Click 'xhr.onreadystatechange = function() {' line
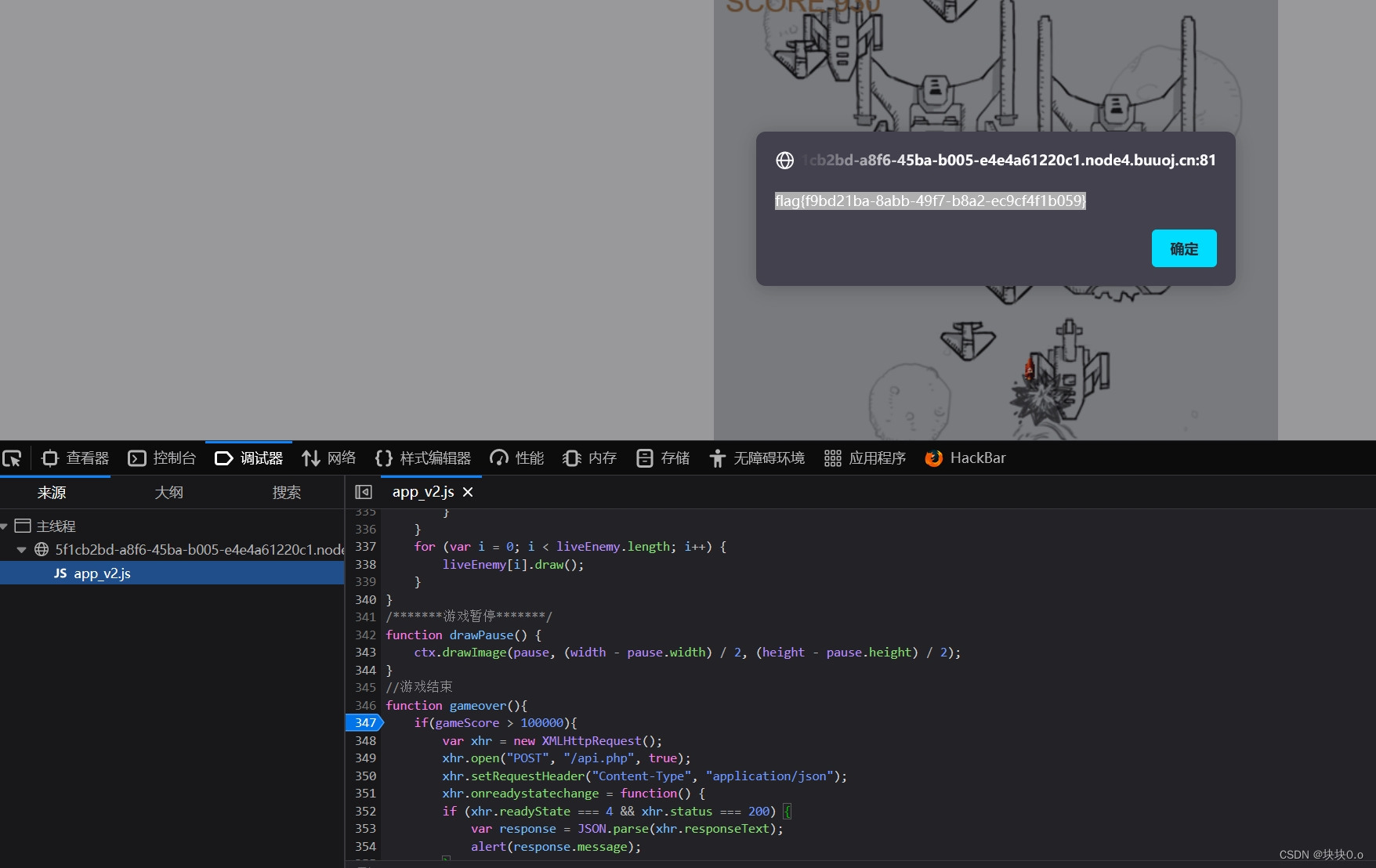Screen dimensions: 1376x868 [574, 793]
